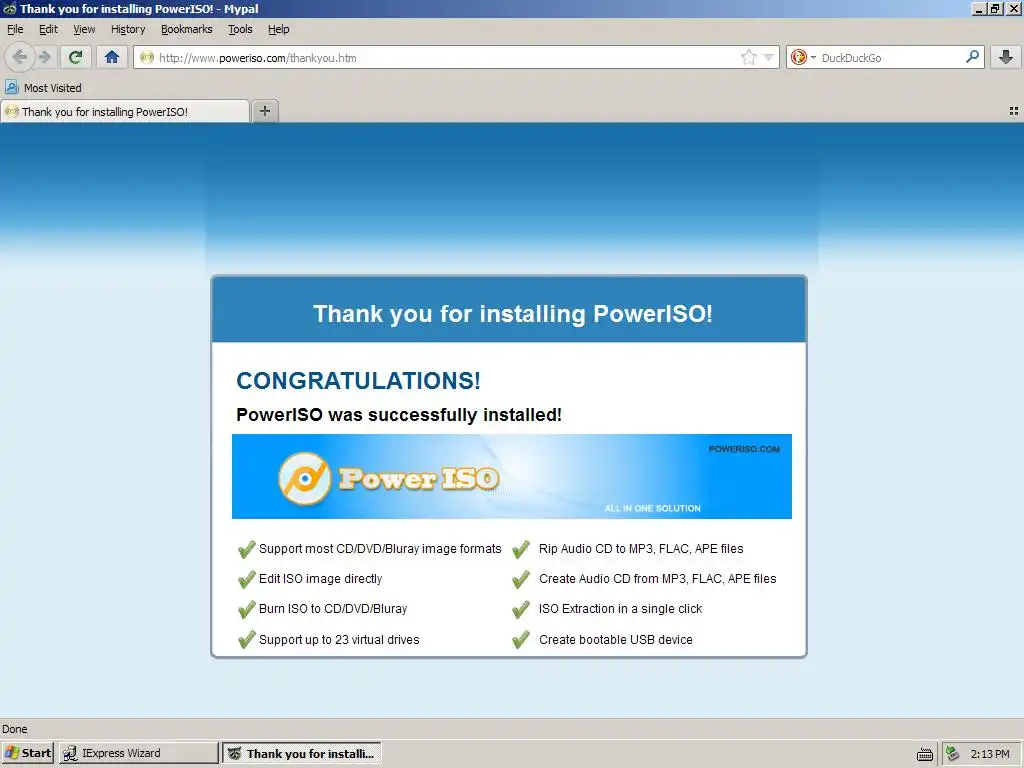Image resolution: width=1024 pixels, height=768 pixels.
Task: Click checkmark beside 'Edit ISO image directly'
Action: [247, 579]
